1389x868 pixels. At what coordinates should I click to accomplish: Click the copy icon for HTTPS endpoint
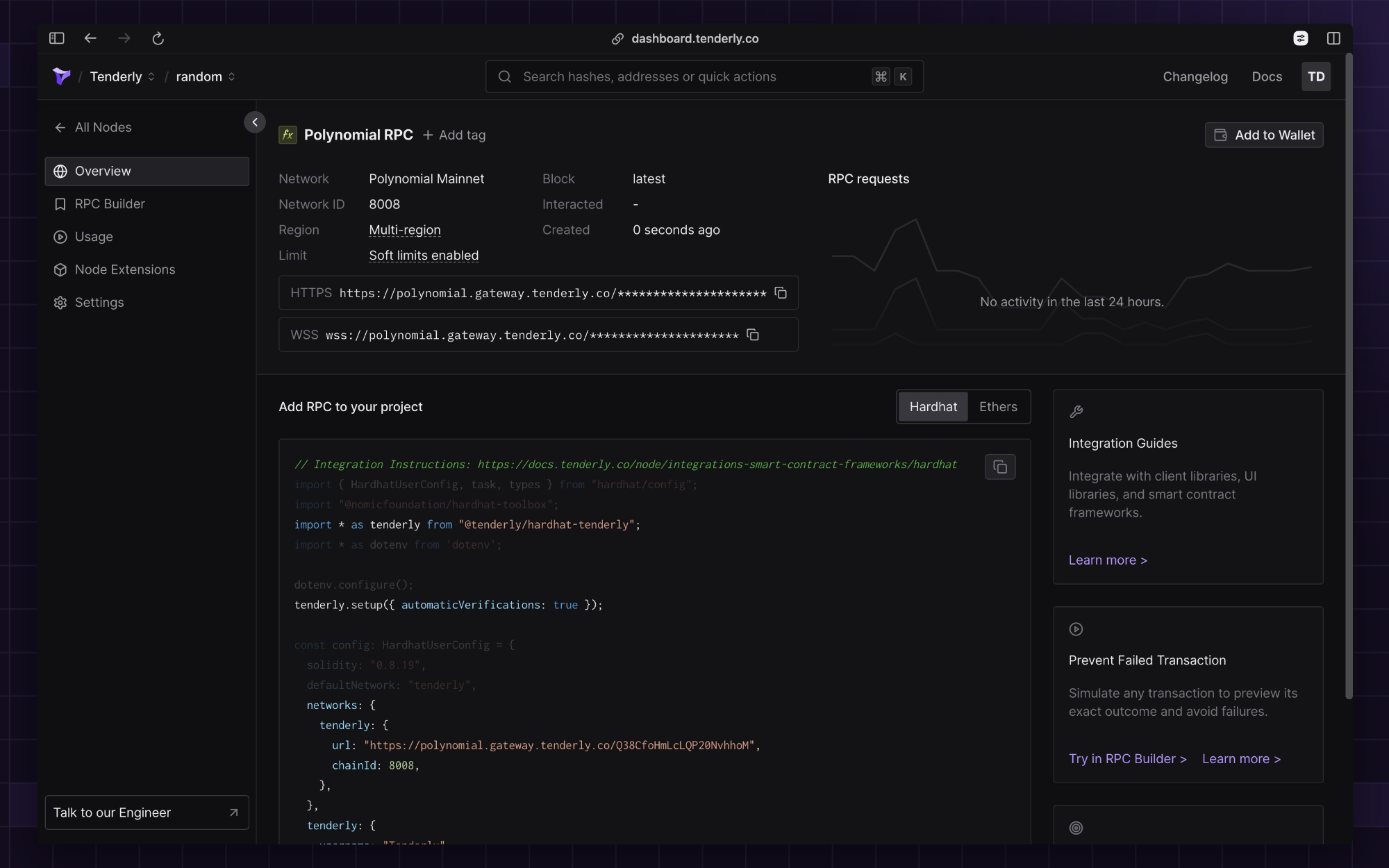click(781, 293)
